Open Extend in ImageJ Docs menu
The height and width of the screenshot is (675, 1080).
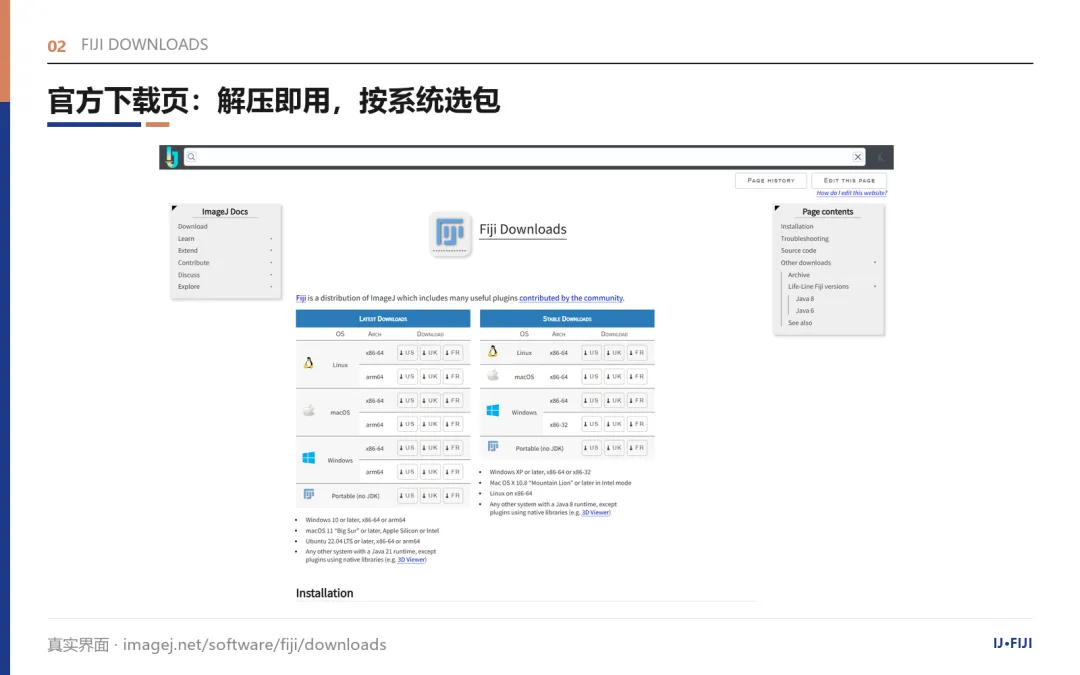[187, 251]
